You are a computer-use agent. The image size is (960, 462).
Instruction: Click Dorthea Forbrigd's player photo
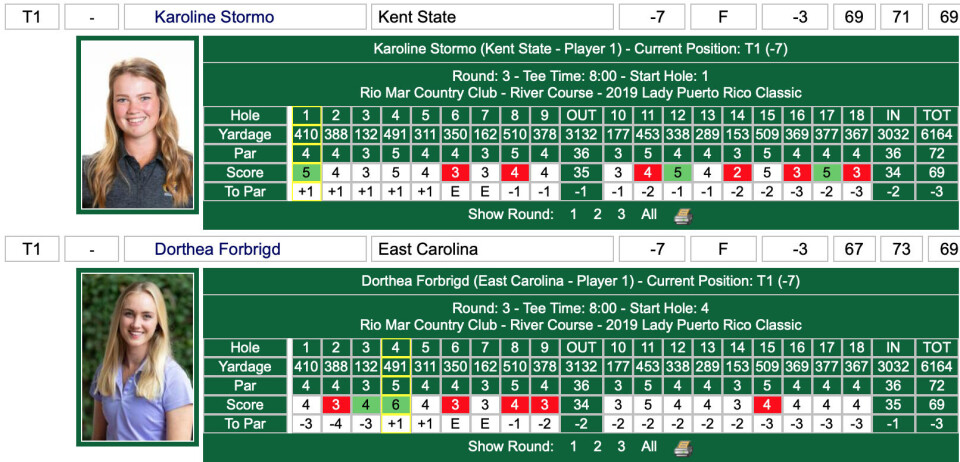pos(137,357)
